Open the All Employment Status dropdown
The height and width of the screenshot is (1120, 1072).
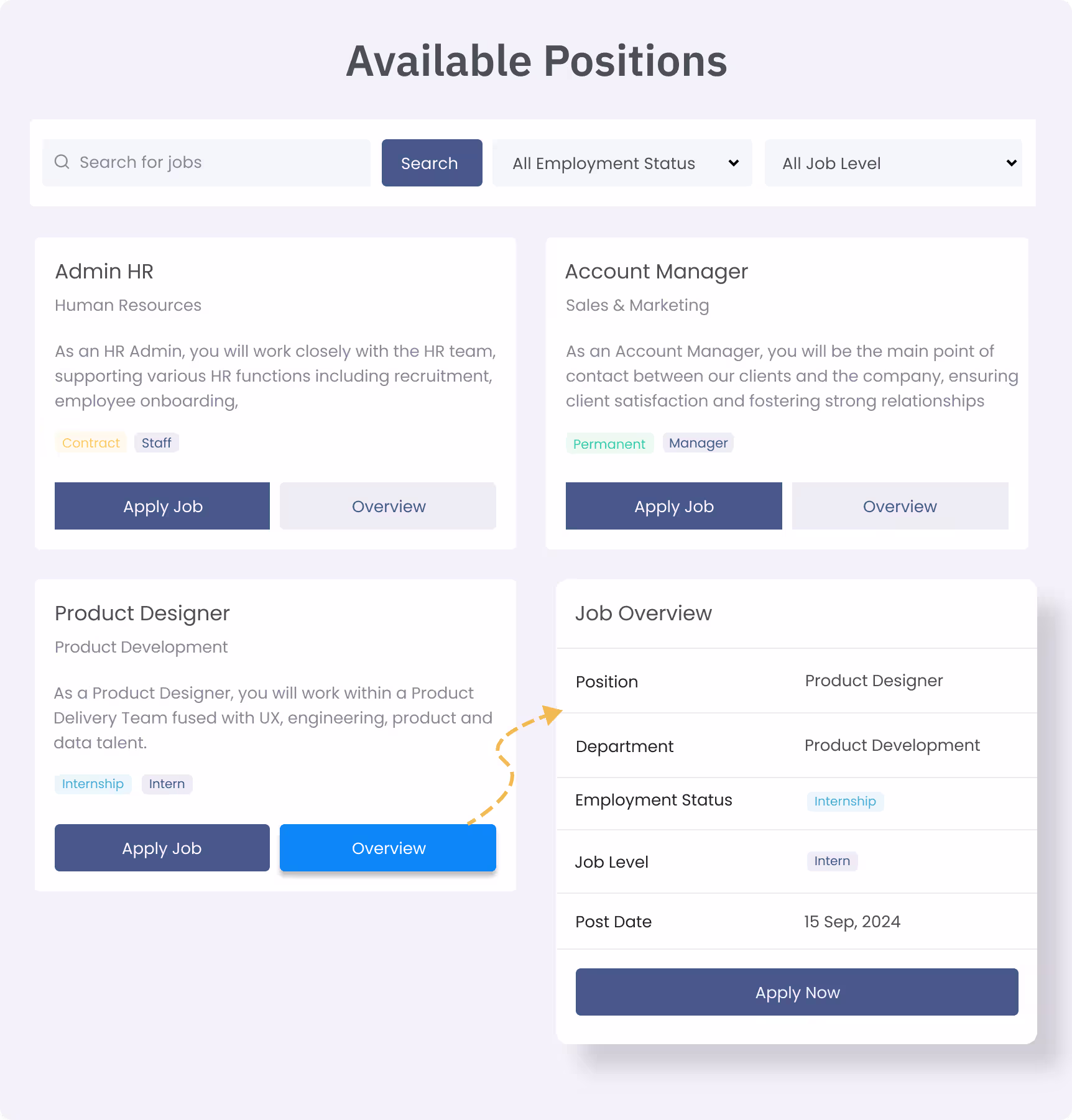(622, 163)
